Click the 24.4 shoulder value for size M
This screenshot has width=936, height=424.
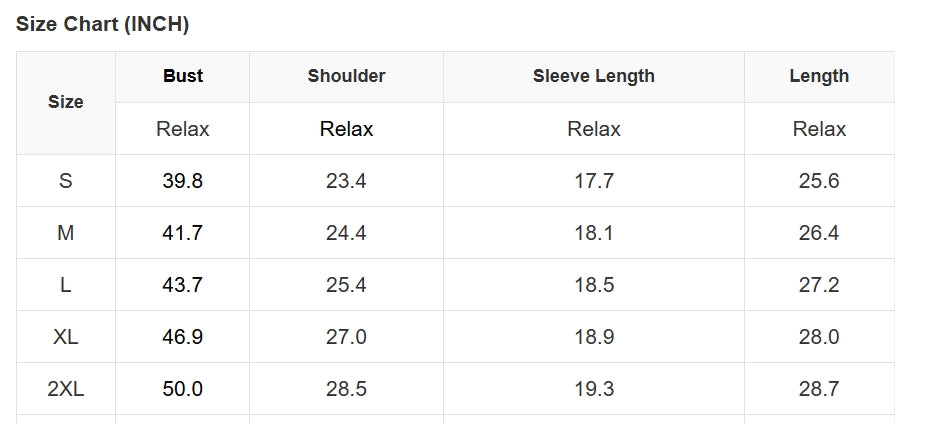[x=346, y=233]
